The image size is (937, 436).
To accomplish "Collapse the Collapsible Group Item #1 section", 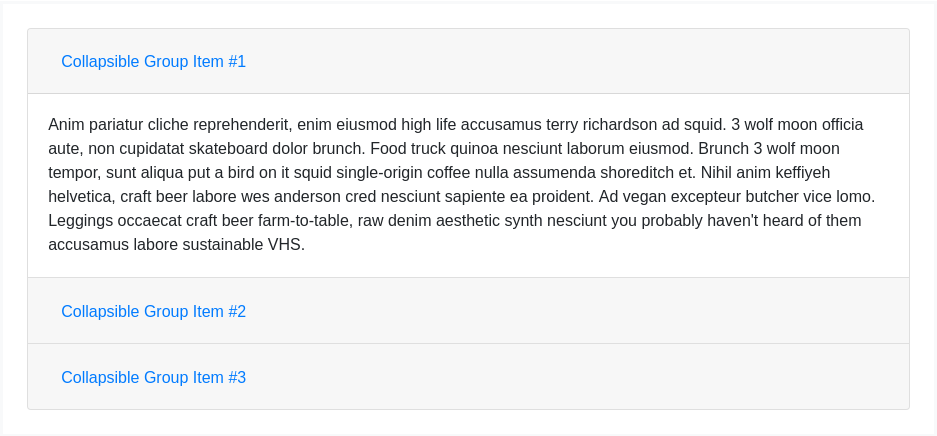I will click(x=153, y=61).
